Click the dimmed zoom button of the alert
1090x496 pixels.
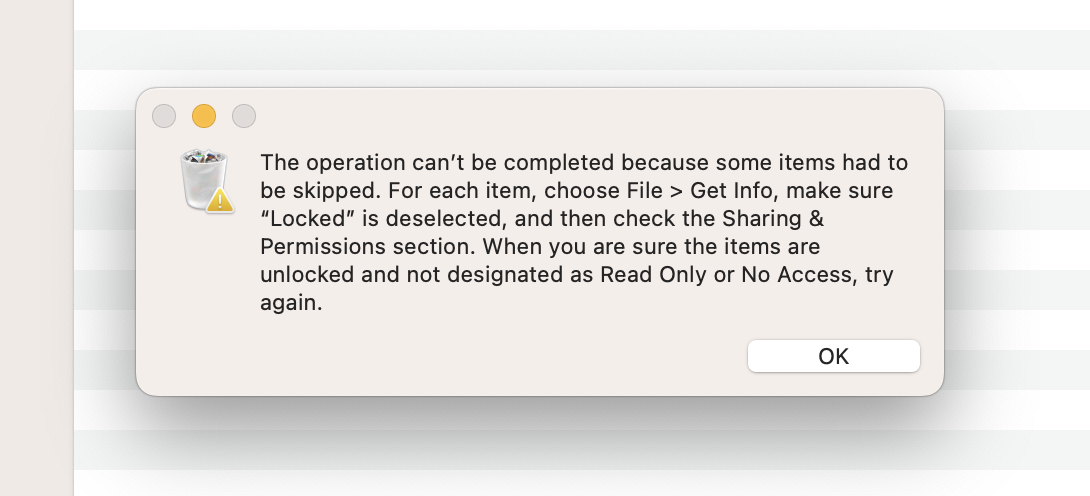[244, 116]
